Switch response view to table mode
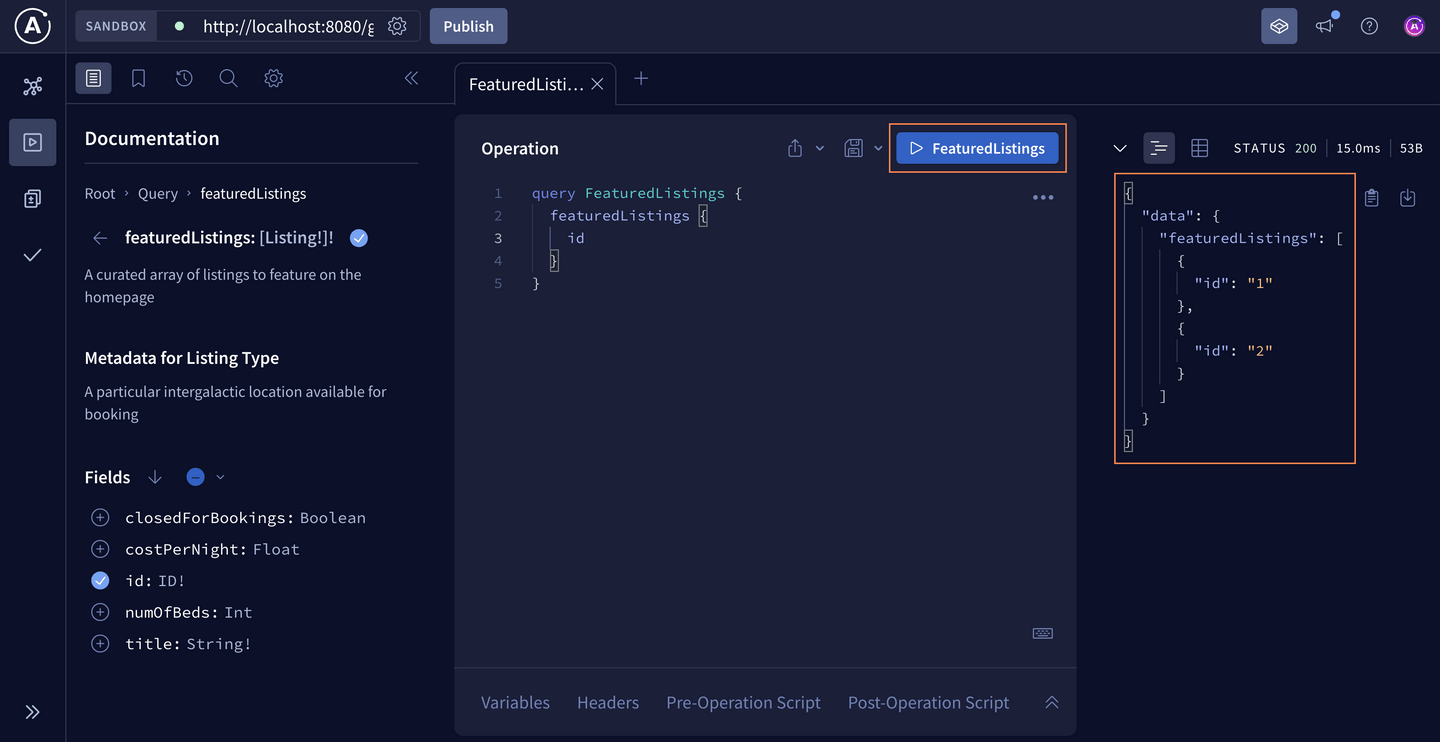Viewport: 1440px width, 742px height. click(1199, 147)
